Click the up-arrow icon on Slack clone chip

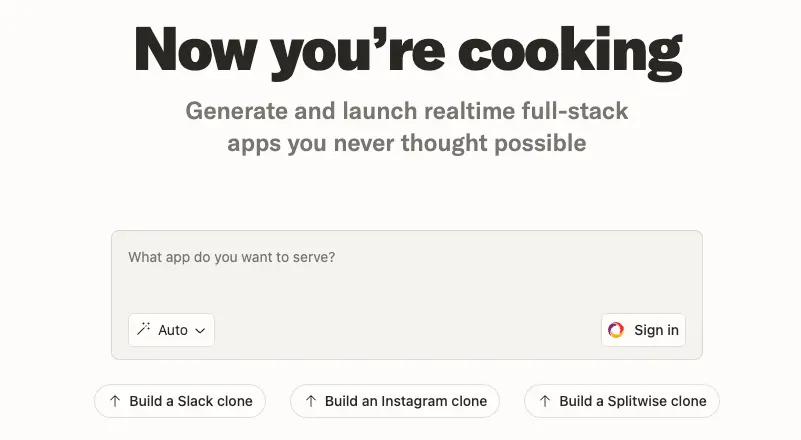click(115, 401)
